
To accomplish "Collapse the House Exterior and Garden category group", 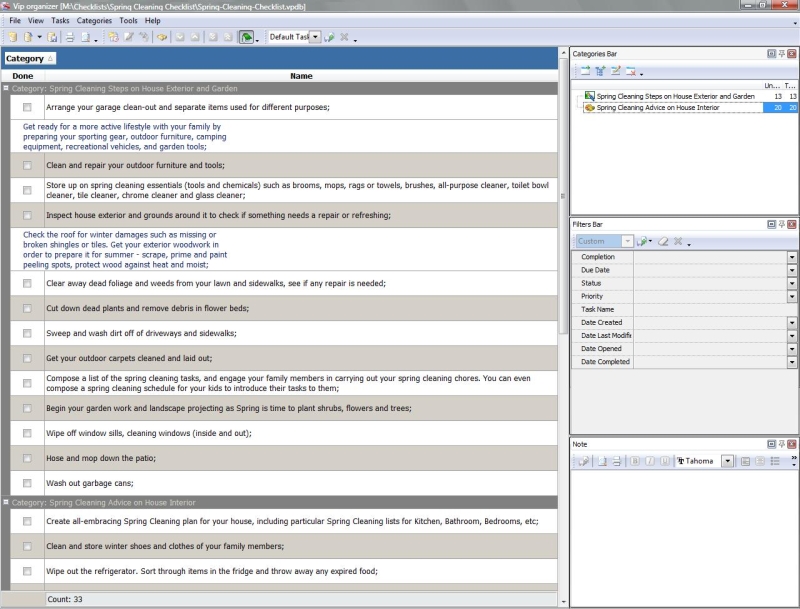I will pyautogui.click(x=6, y=88).
